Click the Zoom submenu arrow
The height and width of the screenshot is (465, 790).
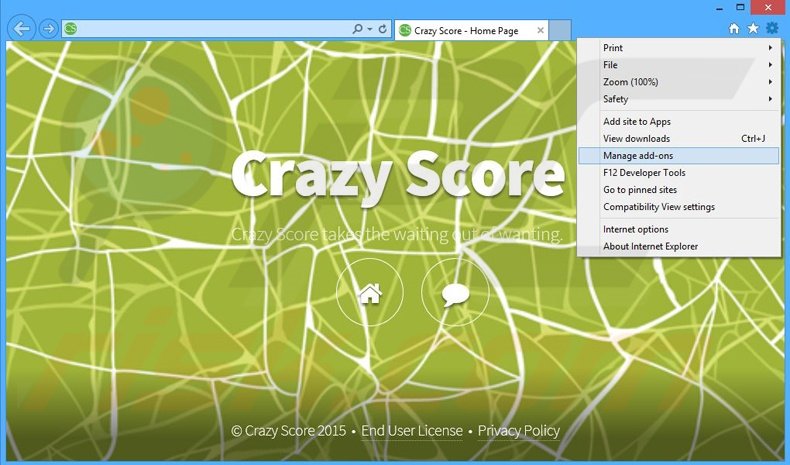[x=770, y=82]
